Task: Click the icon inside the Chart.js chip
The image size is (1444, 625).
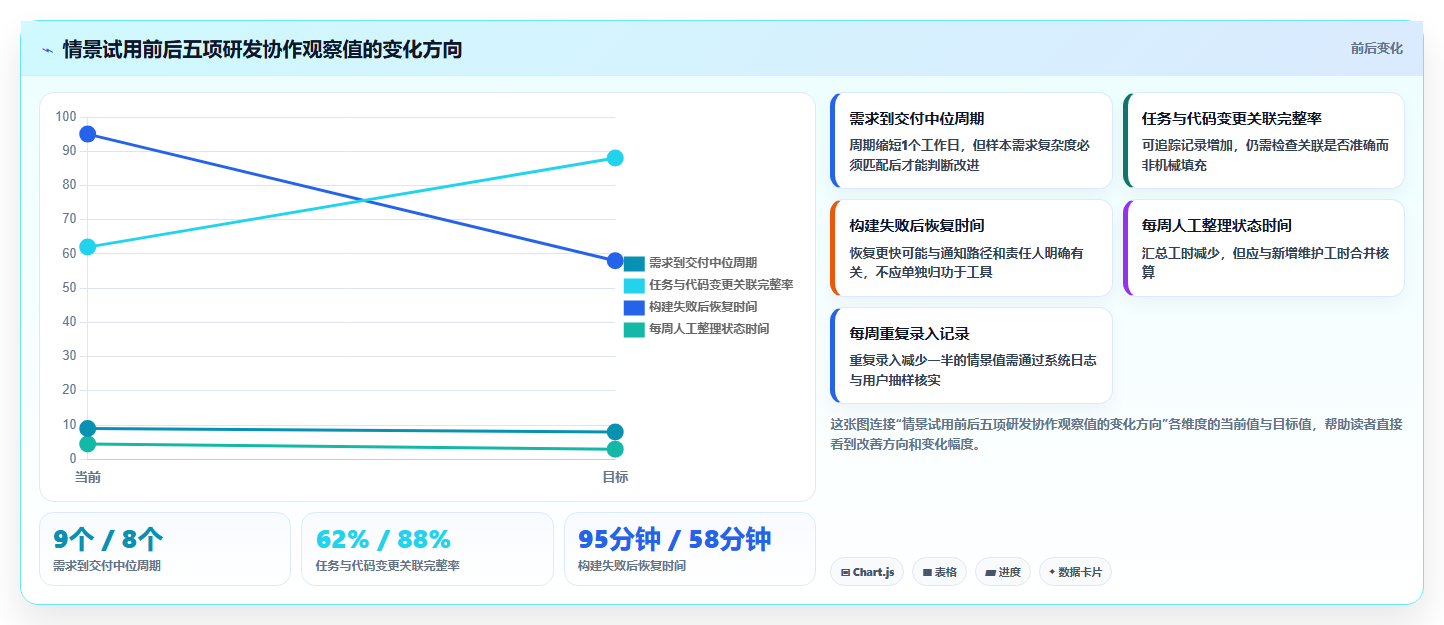Action: point(846,573)
